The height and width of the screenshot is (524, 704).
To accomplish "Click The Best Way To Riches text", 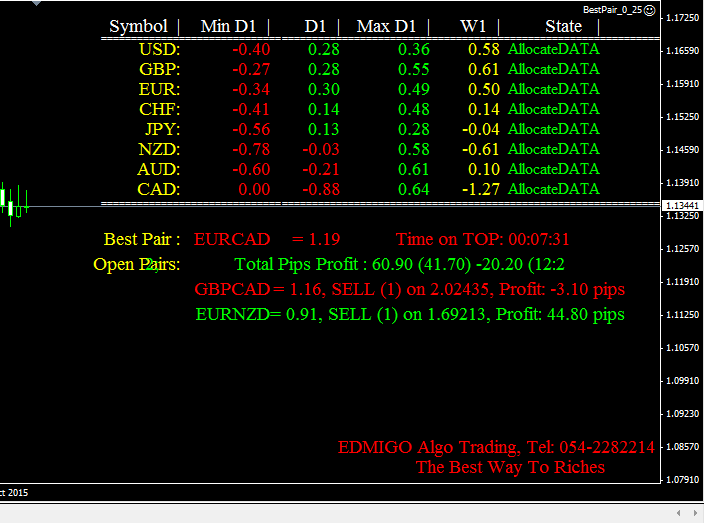I will pyautogui.click(x=510, y=467).
